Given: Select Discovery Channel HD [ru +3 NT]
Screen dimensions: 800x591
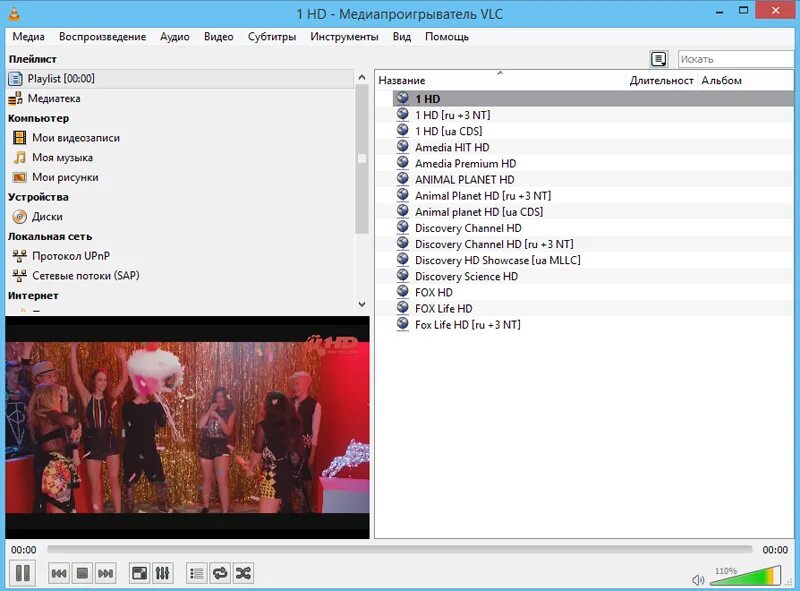Looking at the screenshot, I should pos(593,244).
